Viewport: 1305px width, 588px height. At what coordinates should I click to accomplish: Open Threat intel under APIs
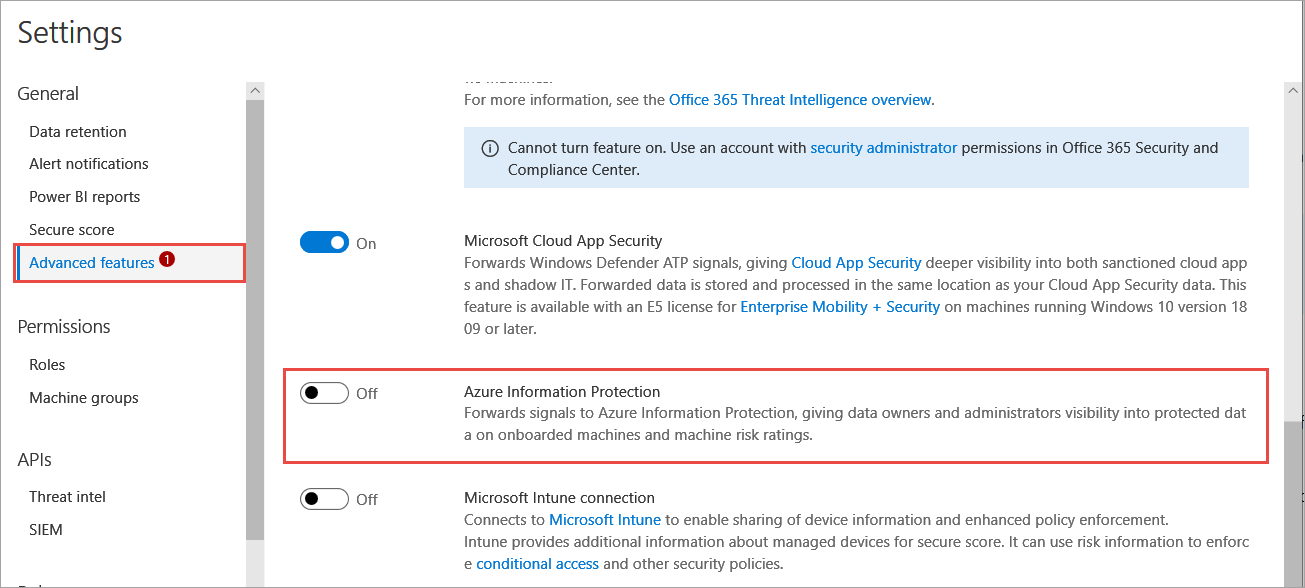click(67, 497)
